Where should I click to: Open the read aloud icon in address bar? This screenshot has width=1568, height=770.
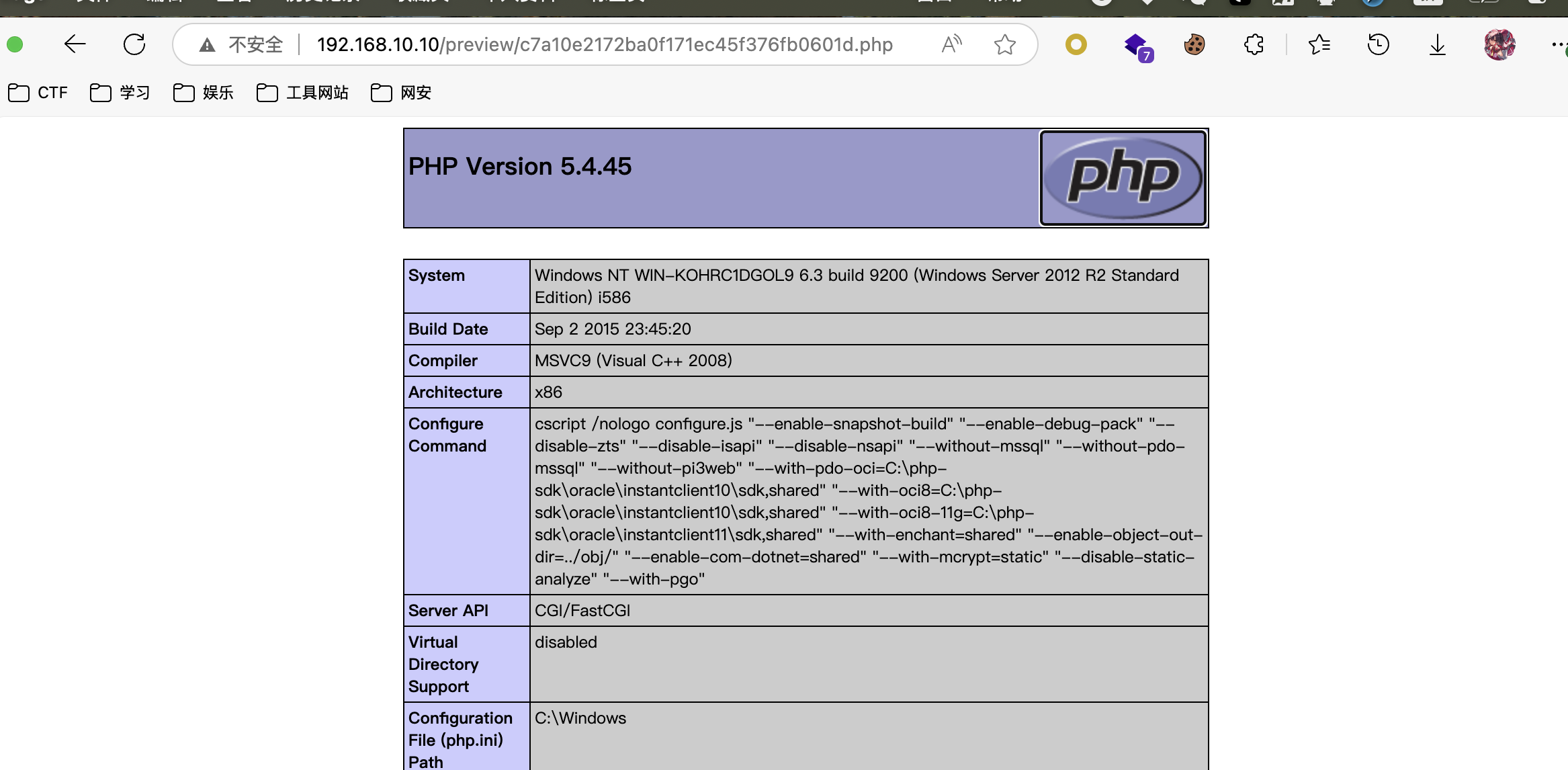click(x=951, y=44)
